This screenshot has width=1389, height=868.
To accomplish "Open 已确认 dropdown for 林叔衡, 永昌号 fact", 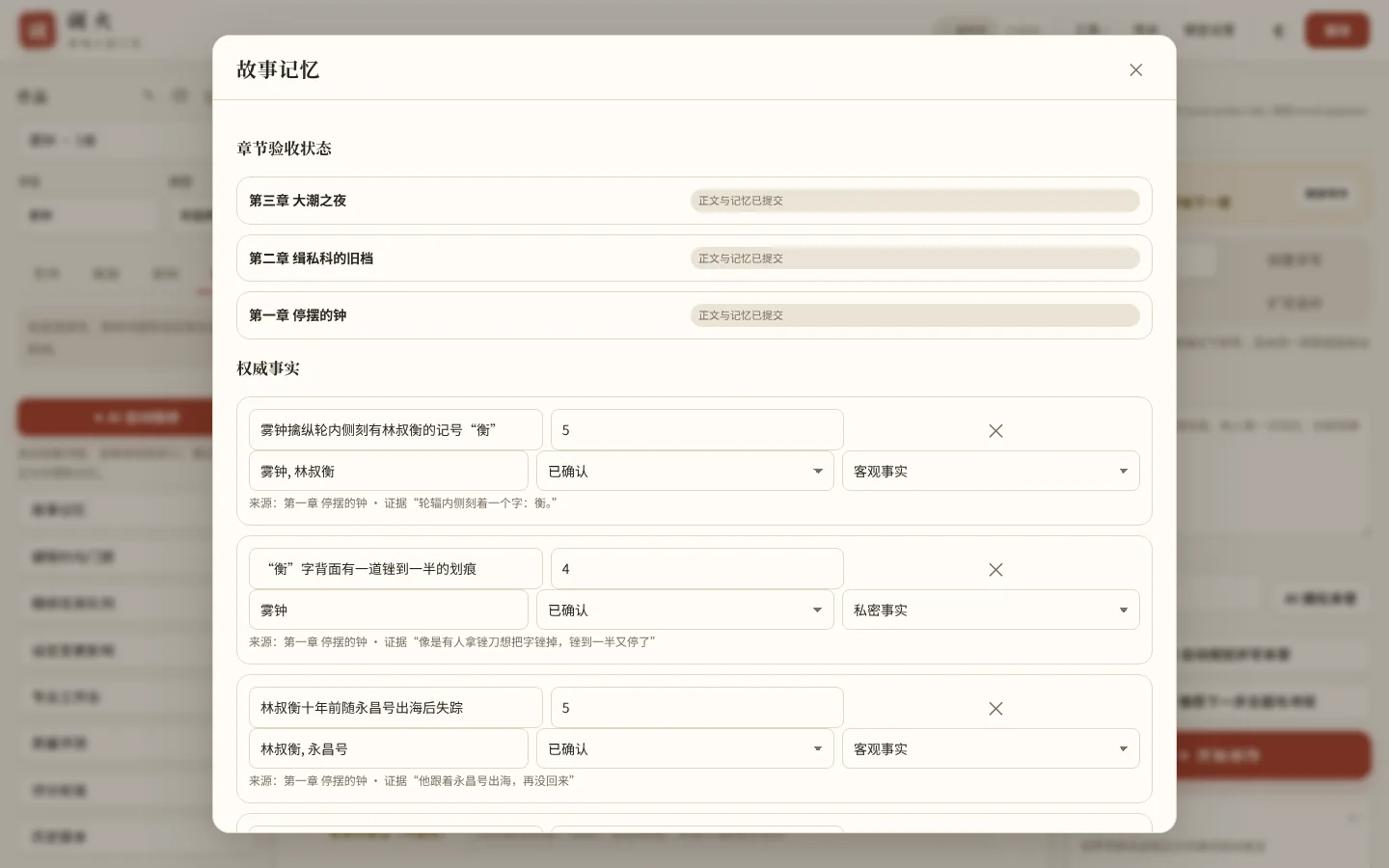I will (685, 748).
